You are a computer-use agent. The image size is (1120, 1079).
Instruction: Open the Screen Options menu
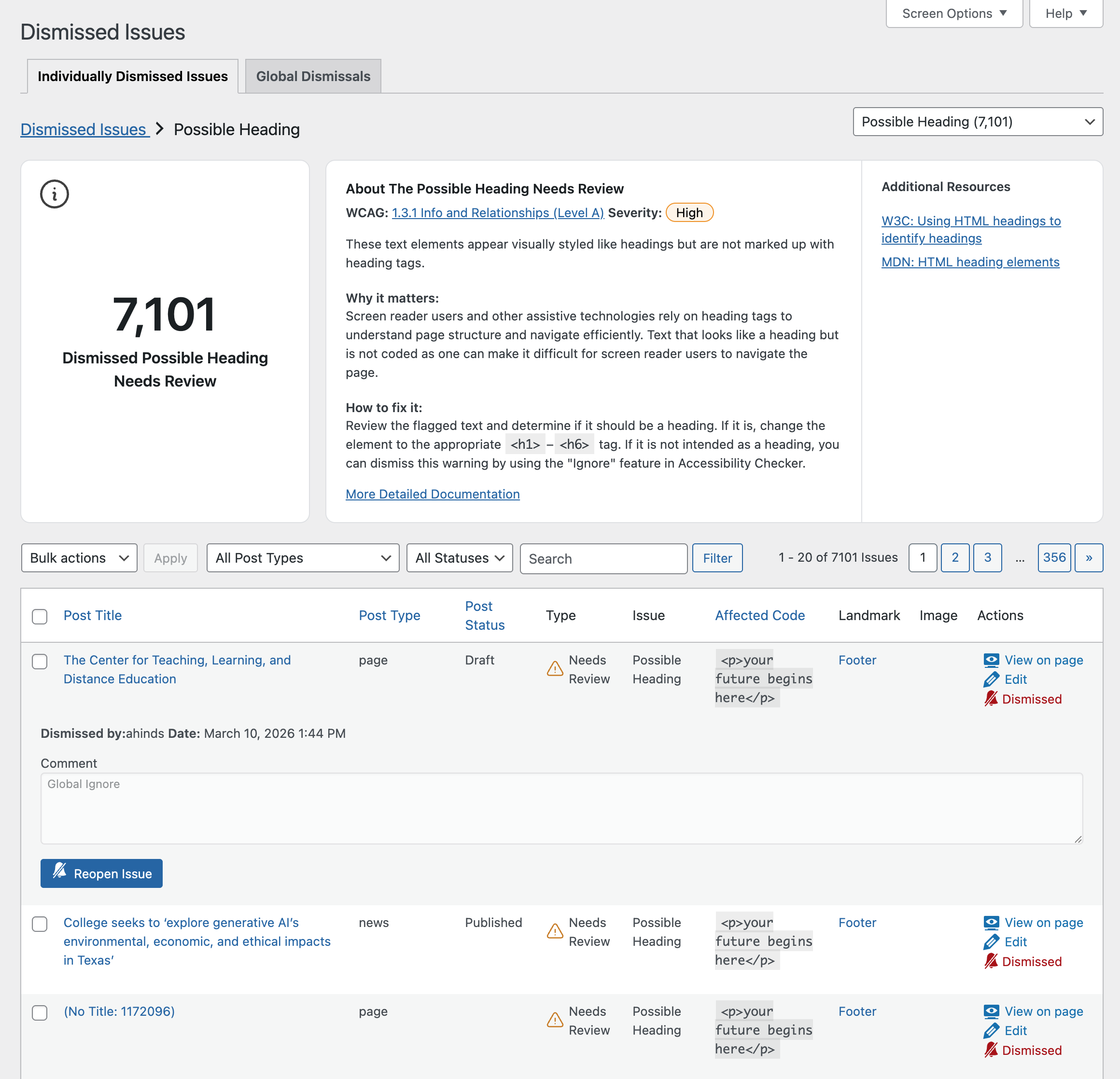pos(953,13)
